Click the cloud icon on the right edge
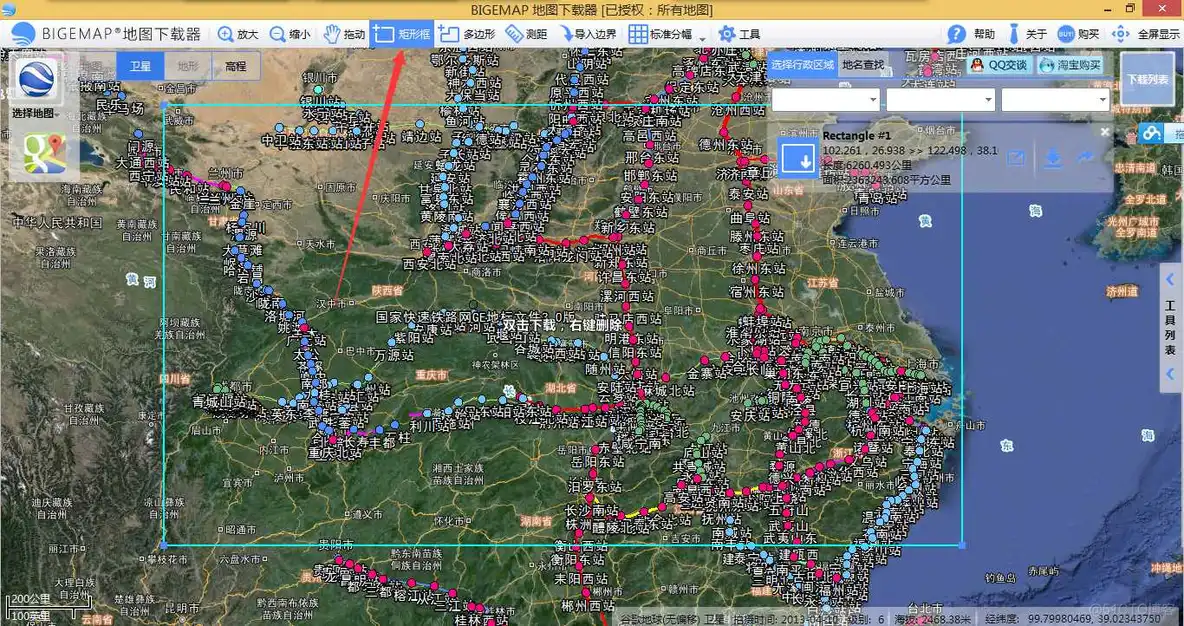This screenshot has height=626, width=1184. [1151, 134]
